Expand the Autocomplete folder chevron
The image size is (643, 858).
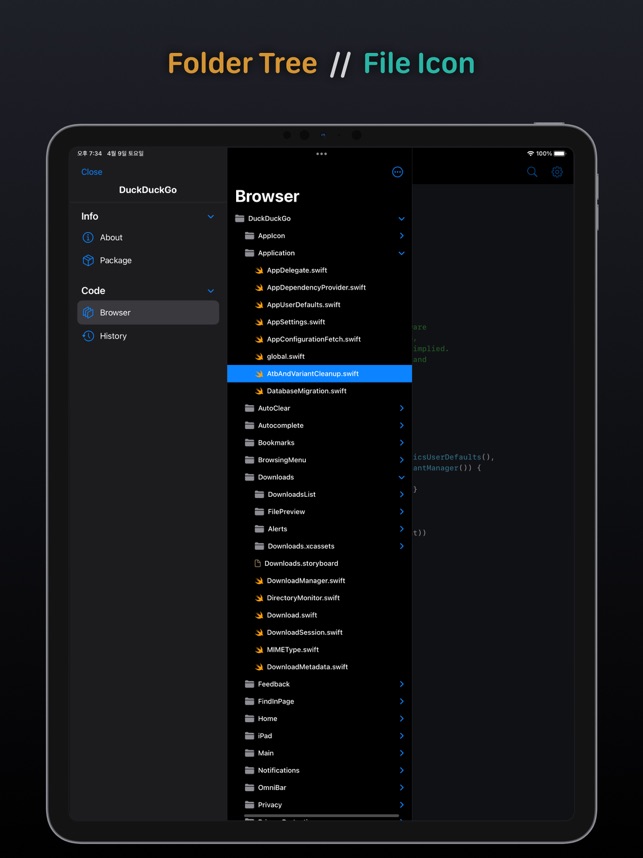pyautogui.click(x=402, y=425)
